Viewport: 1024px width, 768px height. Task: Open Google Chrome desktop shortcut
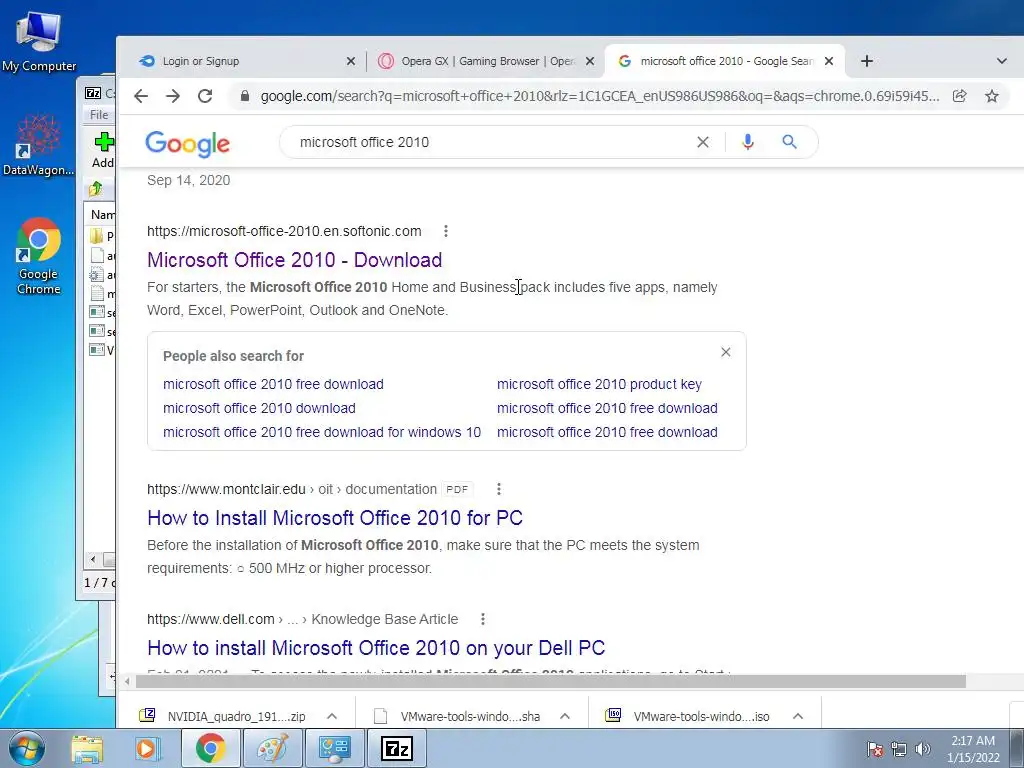pyautogui.click(x=39, y=257)
